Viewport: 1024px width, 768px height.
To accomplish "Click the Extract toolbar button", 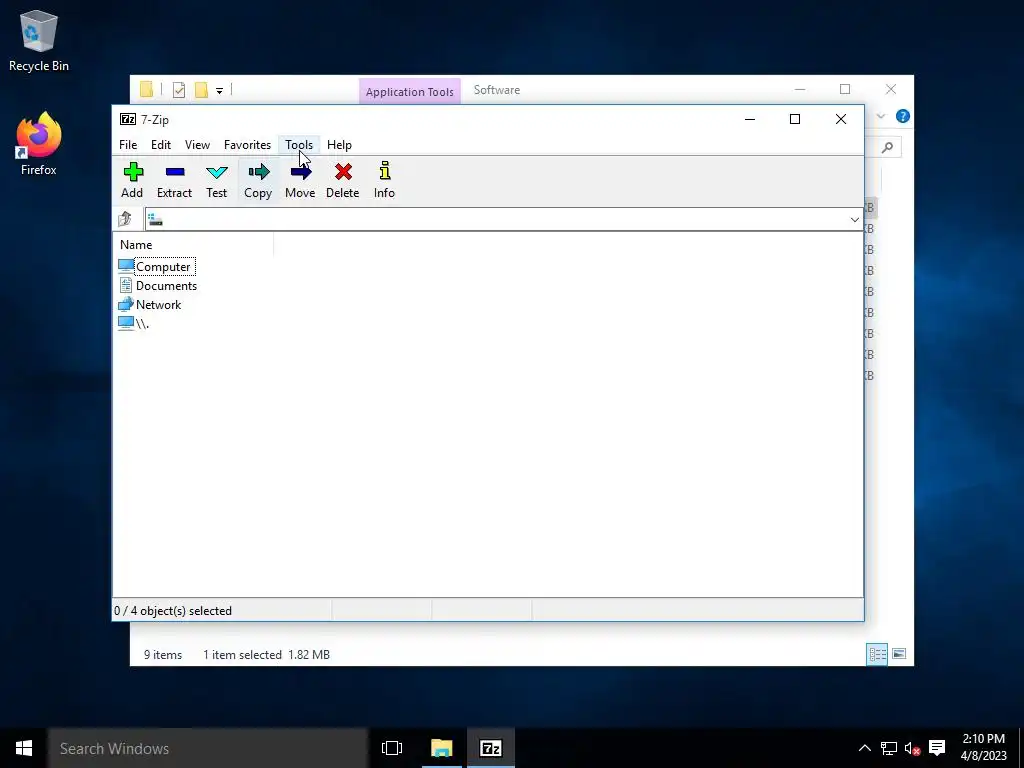I will tap(174, 180).
